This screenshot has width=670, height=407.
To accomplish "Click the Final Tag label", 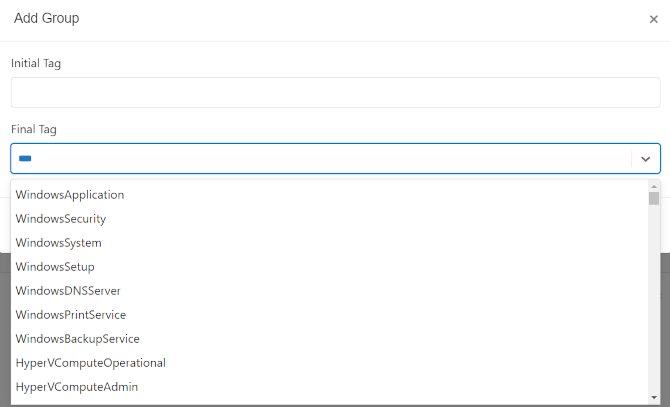I will 34,129.
